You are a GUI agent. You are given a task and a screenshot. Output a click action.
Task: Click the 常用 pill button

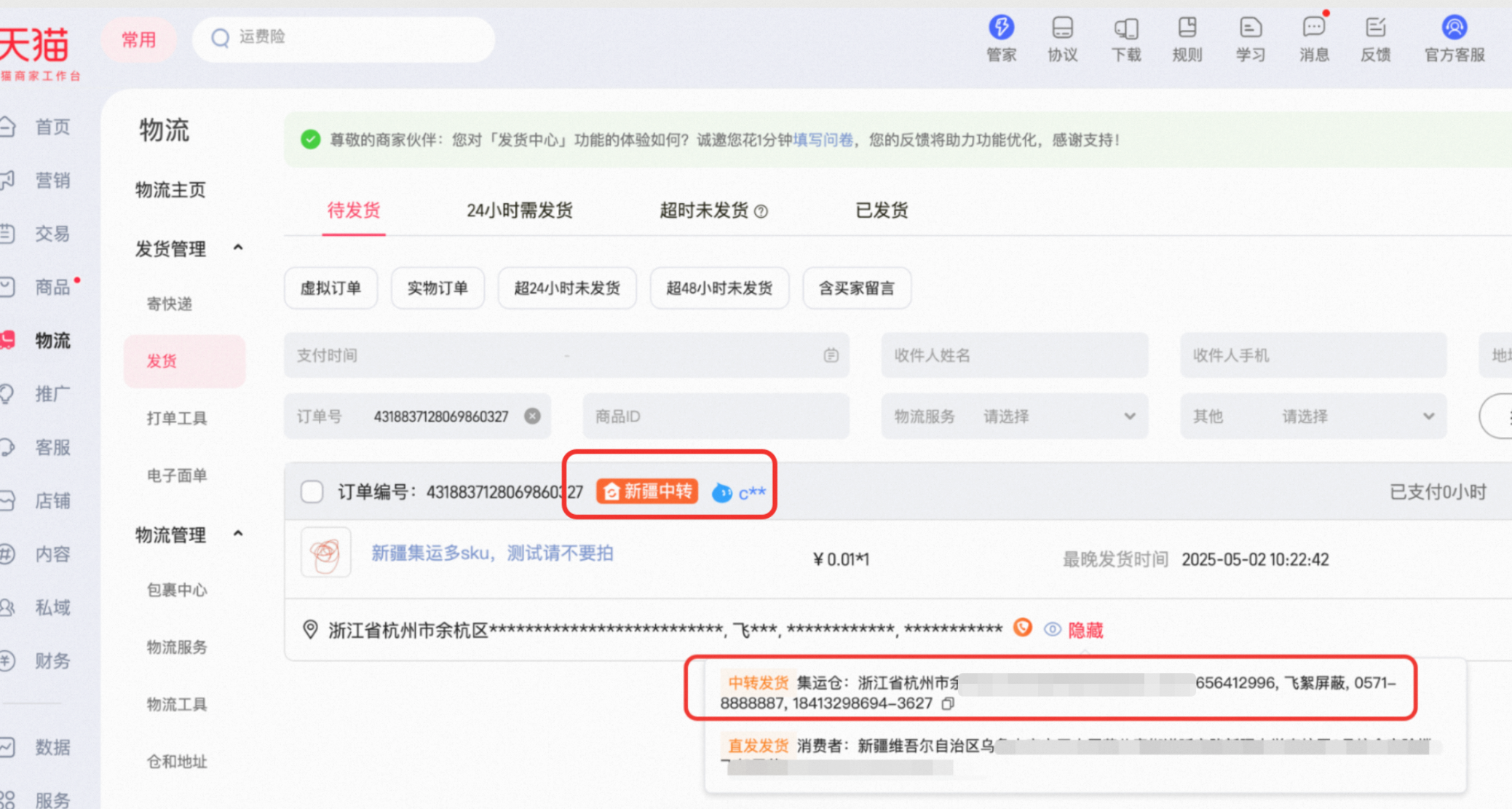click(x=139, y=39)
